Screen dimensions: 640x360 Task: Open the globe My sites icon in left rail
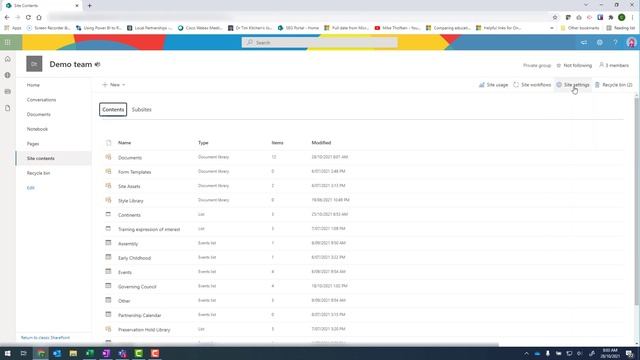tap(7, 75)
